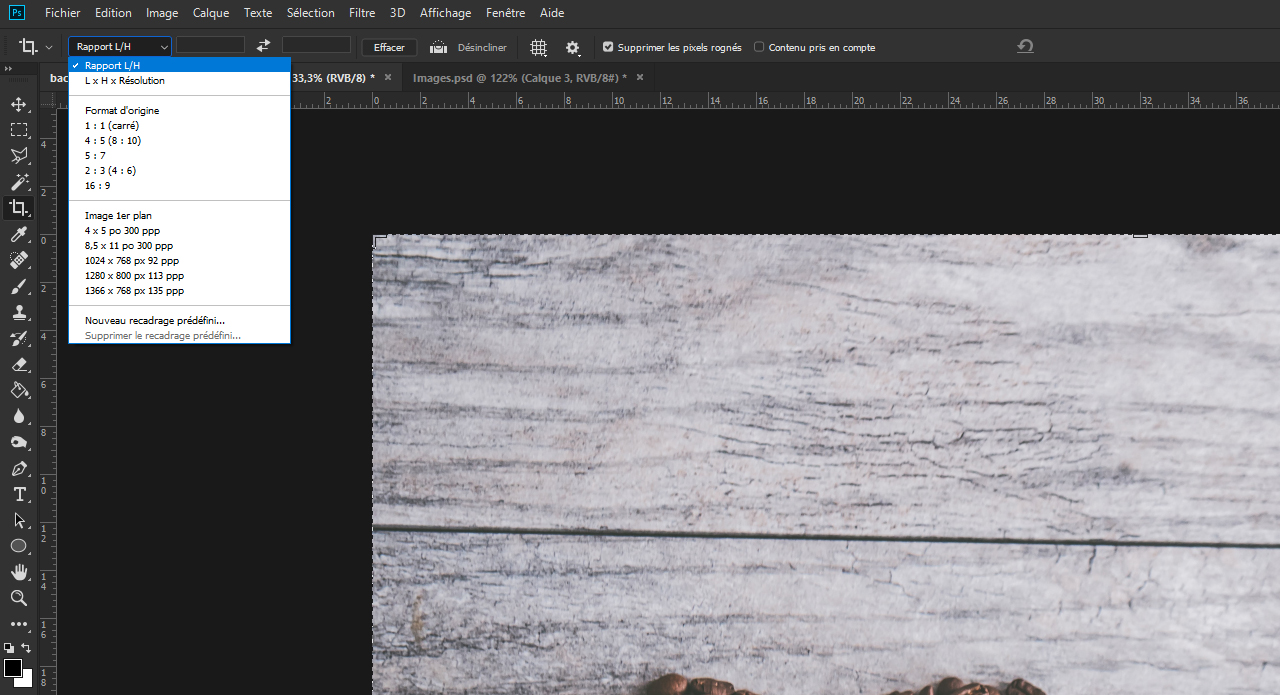Click the Straighten (Désincliner) level icon
Viewport: 1280px width, 695px height.
tap(438, 47)
